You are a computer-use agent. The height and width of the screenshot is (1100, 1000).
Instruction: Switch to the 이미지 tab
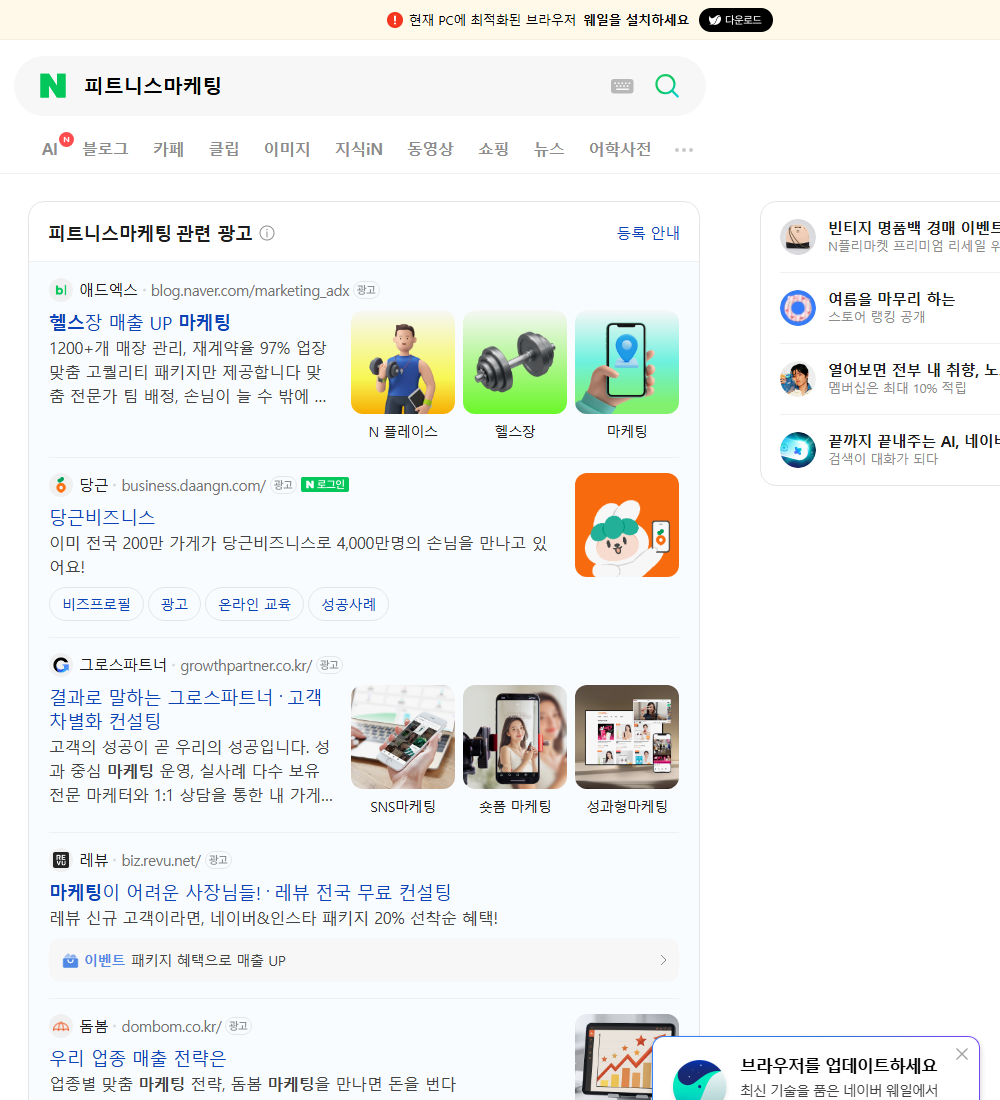point(287,149)
